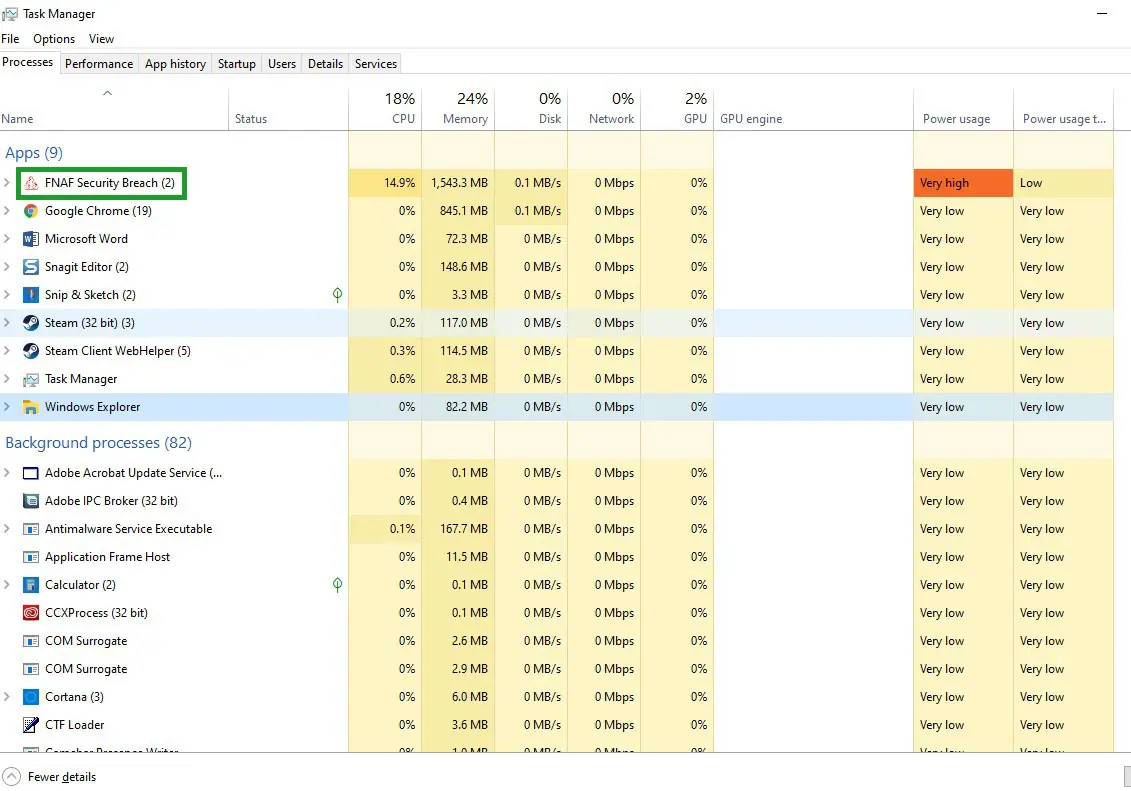The image size is (1131, 791).
Task: Expand the Snagit Editor (2) group
Action: 6,267
